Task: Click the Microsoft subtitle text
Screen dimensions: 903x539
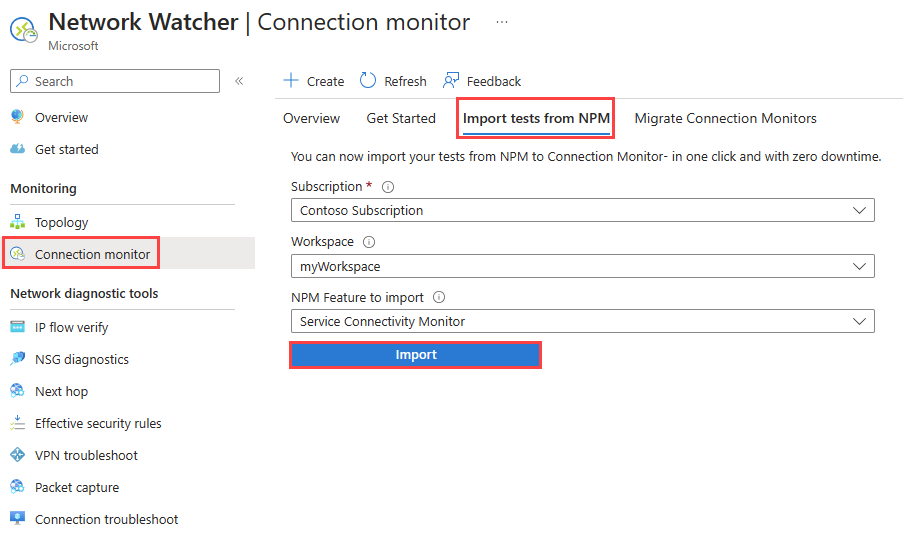Action: pyautogui.click(x=73, y=46)
